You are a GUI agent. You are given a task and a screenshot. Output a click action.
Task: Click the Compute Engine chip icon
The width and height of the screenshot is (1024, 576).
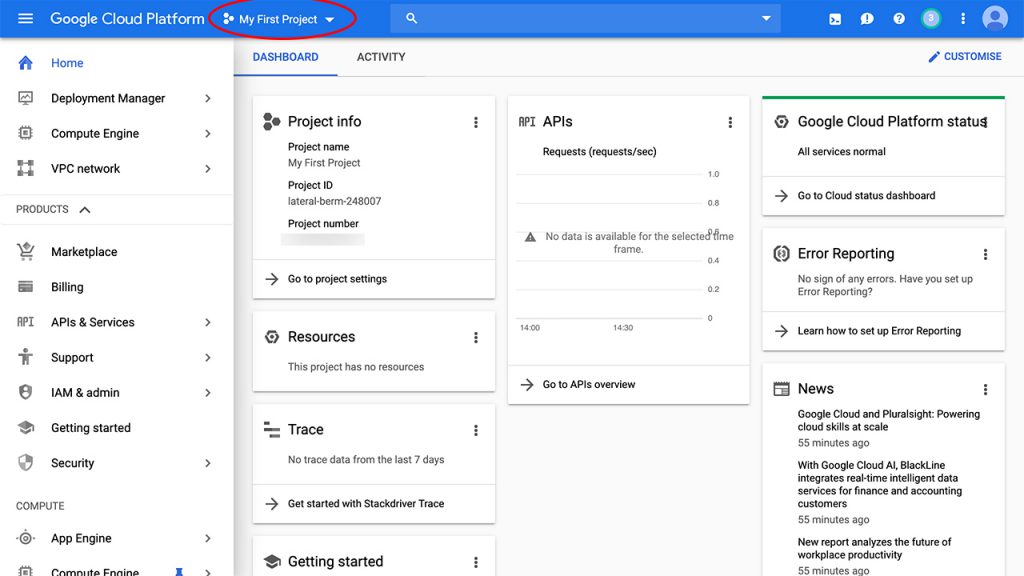tap(25, 133)
